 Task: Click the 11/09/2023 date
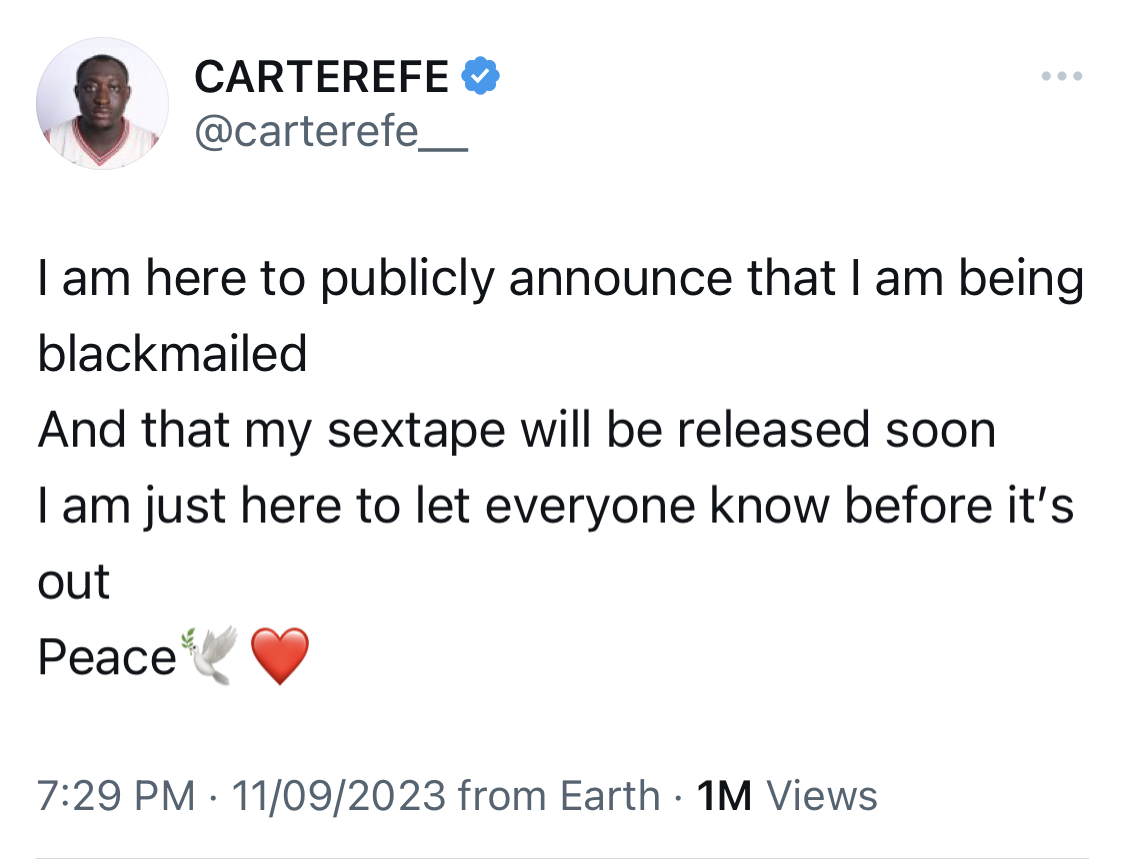coord(339,796)
